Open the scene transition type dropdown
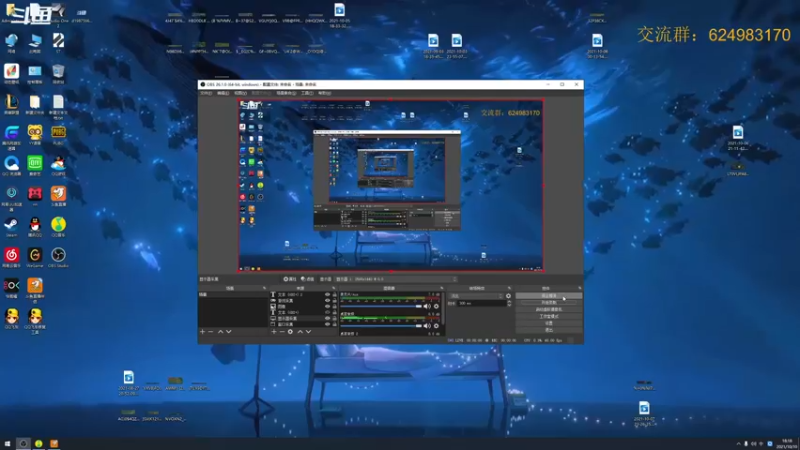Screen dimensions: 800x450 (x=476, y=296)
